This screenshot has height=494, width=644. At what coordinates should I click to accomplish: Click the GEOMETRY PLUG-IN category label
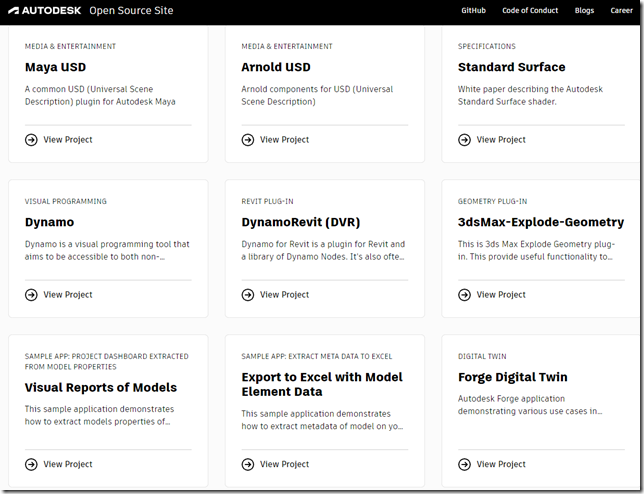click(492, 201)
